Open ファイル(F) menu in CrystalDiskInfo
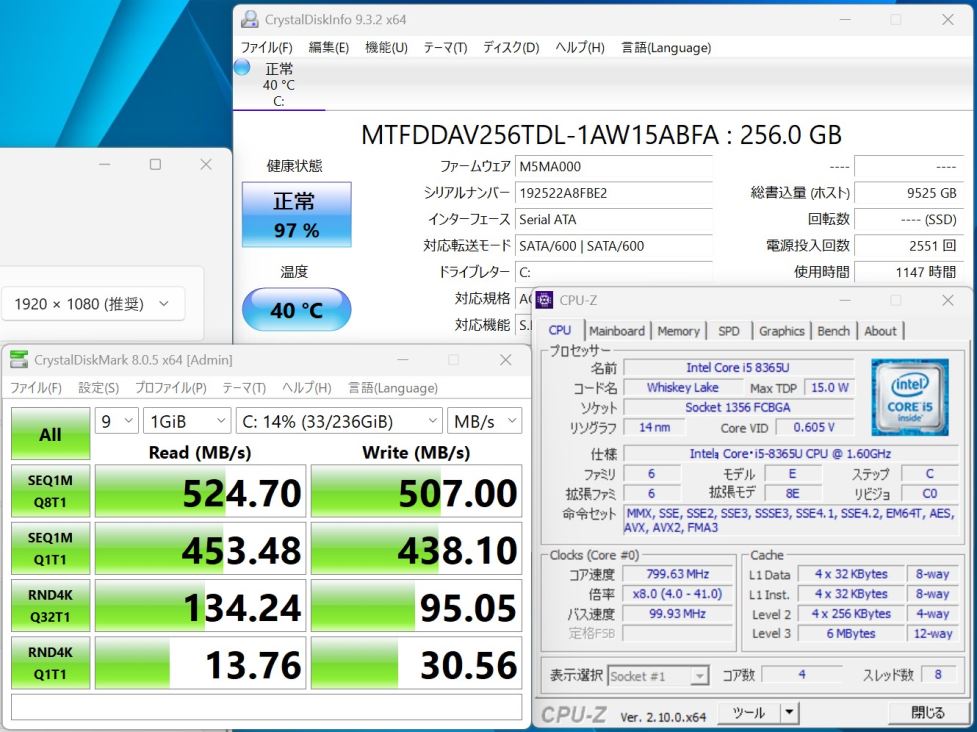Screen dimensions: 977x732 [267, 47]
